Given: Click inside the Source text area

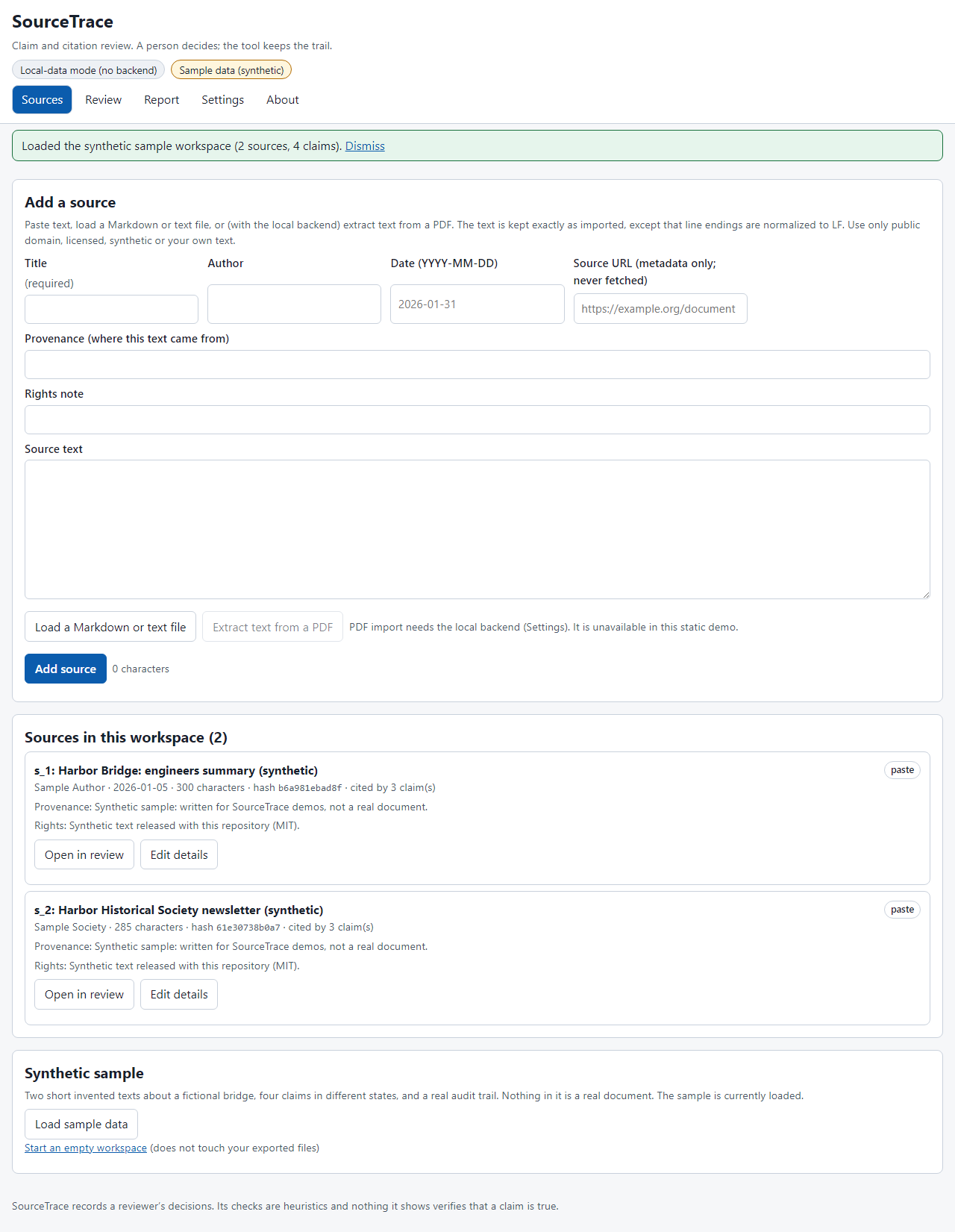Looking at the screenshot, I should 477,529.
